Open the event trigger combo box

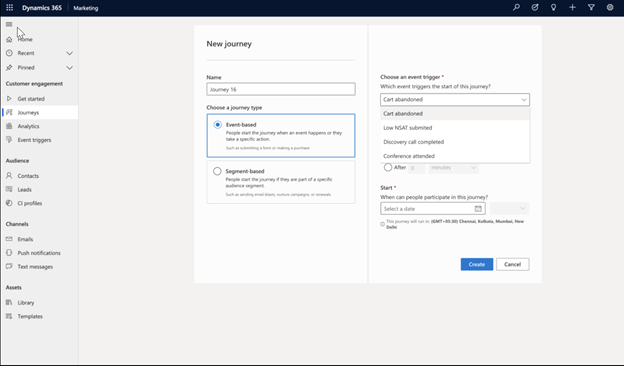[x=455, y=99]
